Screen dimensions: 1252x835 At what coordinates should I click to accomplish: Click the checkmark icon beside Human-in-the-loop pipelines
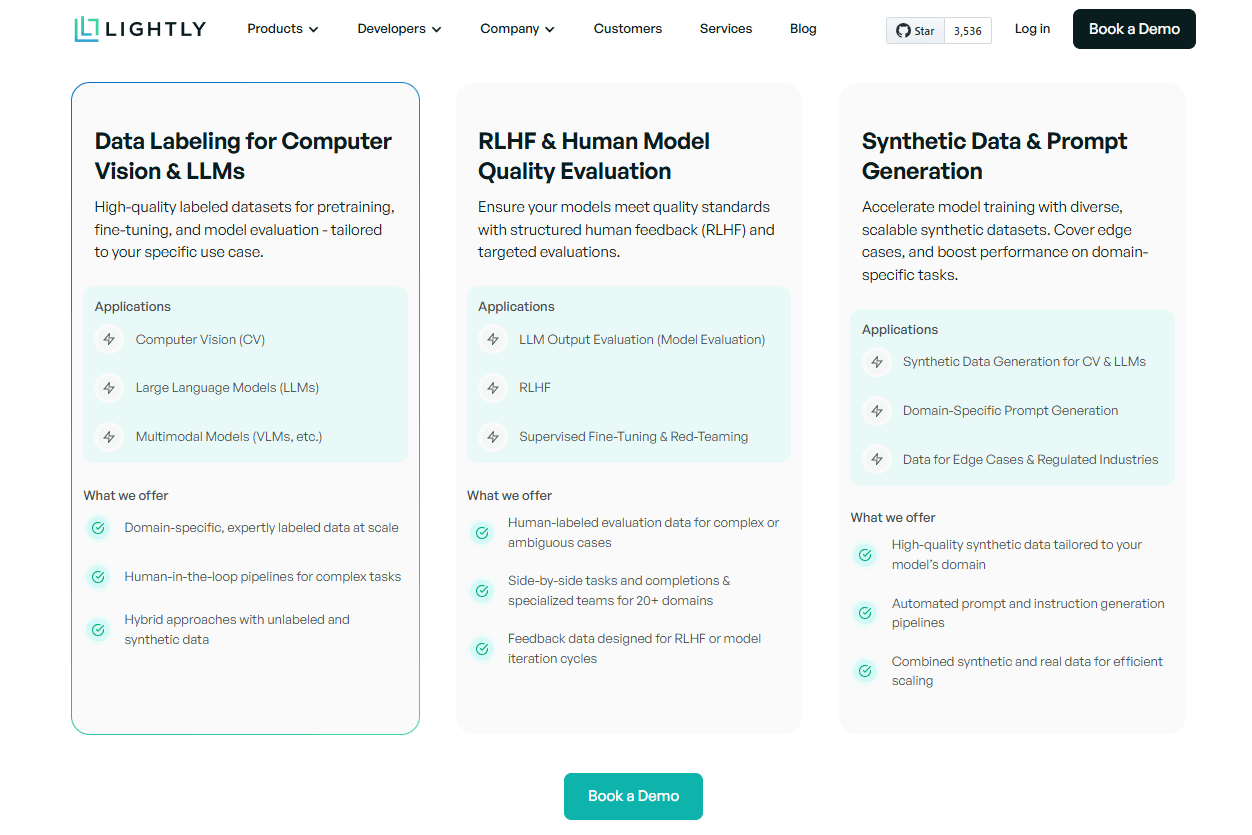[98, 577]
